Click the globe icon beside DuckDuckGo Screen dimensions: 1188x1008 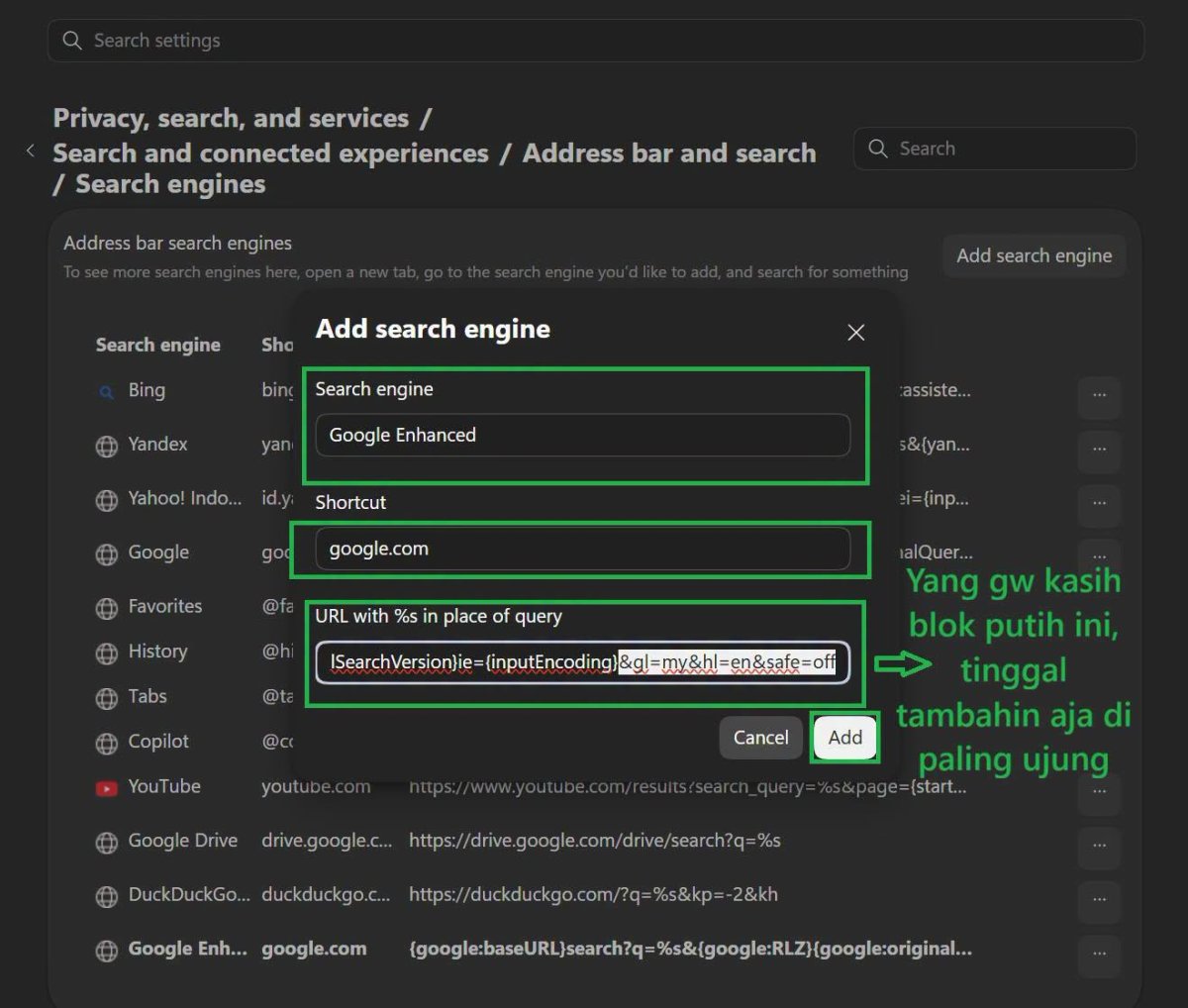[x=106, y=896]
